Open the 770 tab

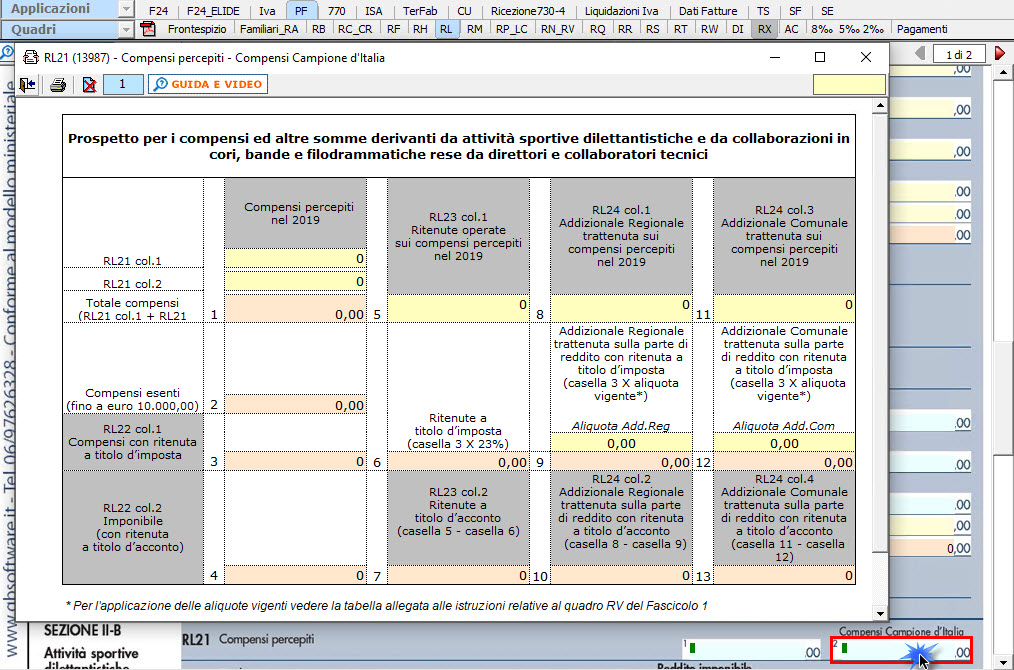tap(336, 11)
